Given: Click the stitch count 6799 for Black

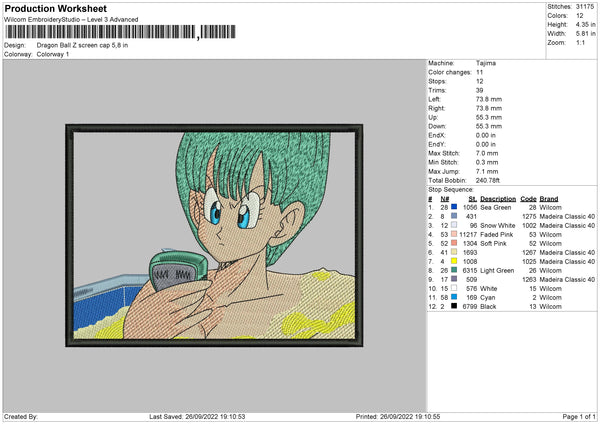Looking at the screenshot, I should [x=470, y=306].
